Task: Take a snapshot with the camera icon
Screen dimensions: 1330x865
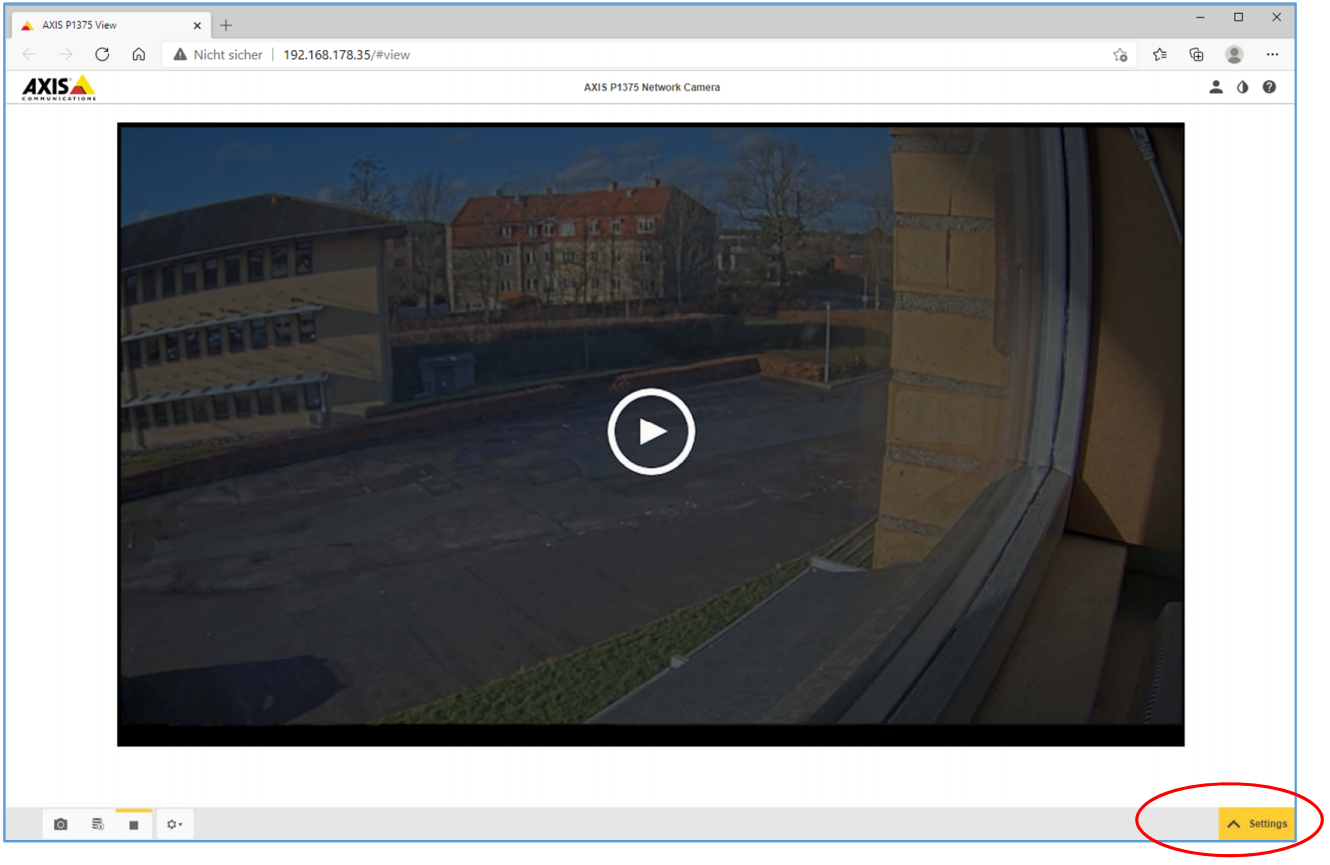Action: [61, 824]
